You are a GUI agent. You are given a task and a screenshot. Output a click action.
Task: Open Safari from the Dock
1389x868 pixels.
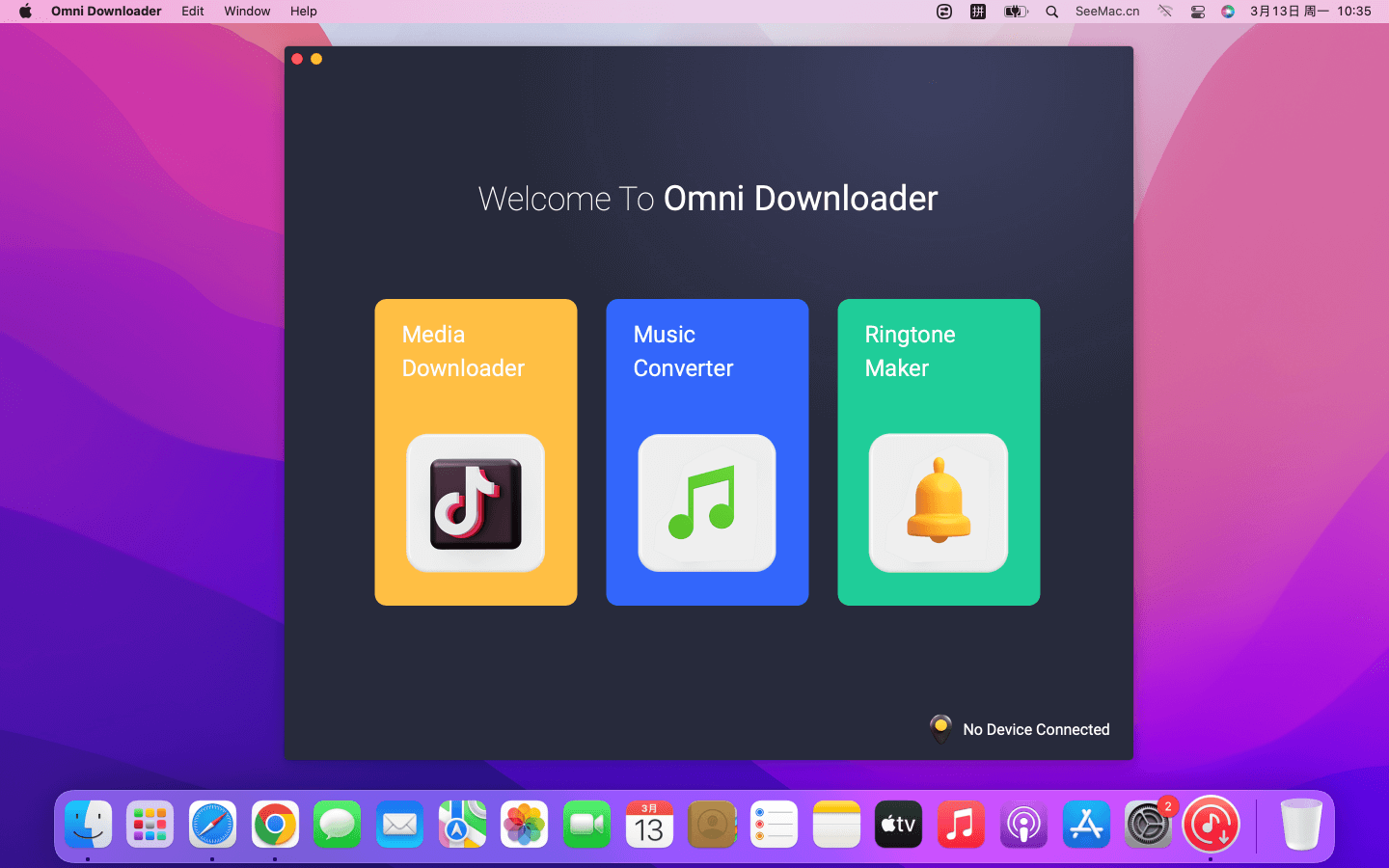click(x=212, y=826)
